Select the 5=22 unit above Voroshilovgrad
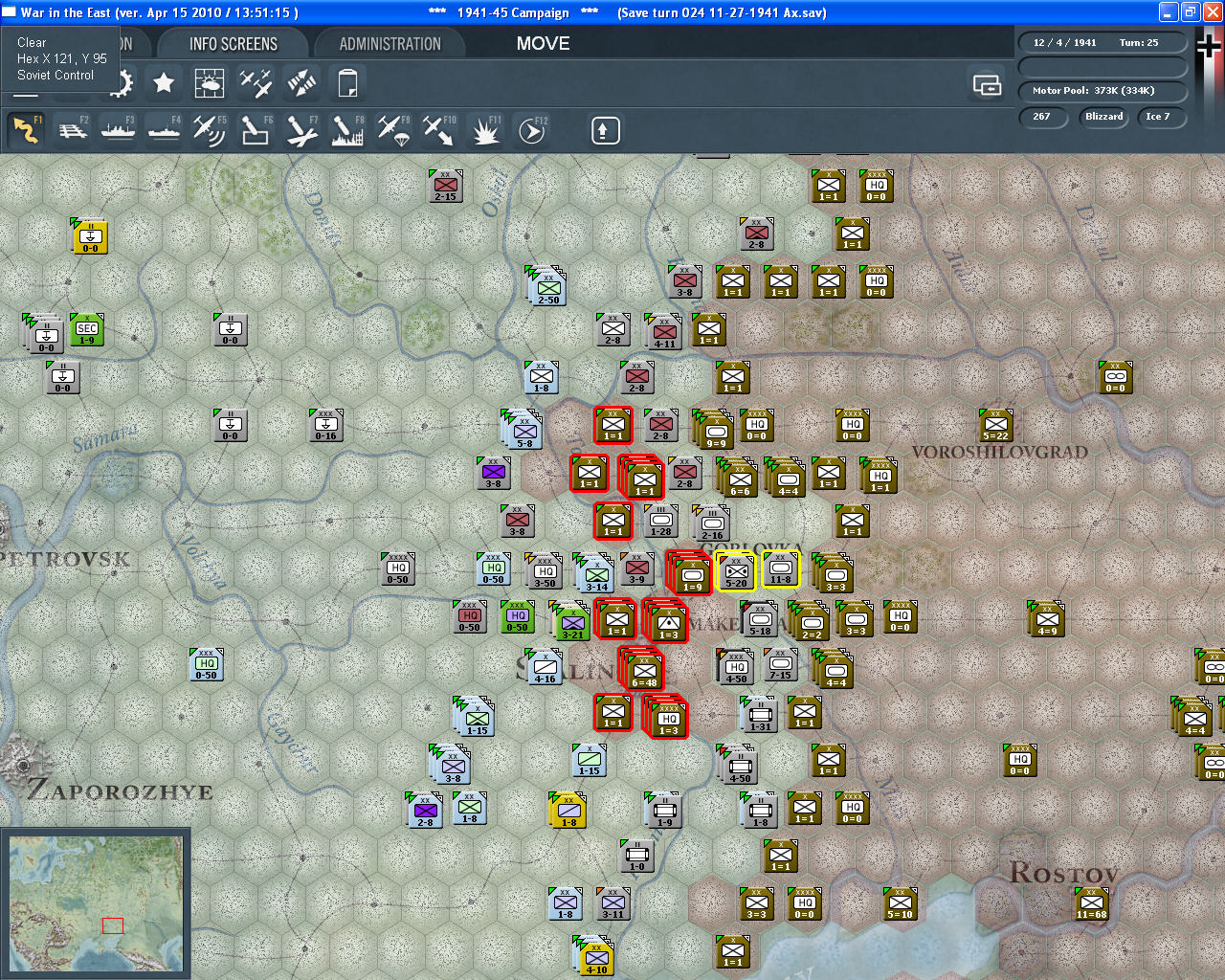1225x980 pixels. (x=995, y=426)
